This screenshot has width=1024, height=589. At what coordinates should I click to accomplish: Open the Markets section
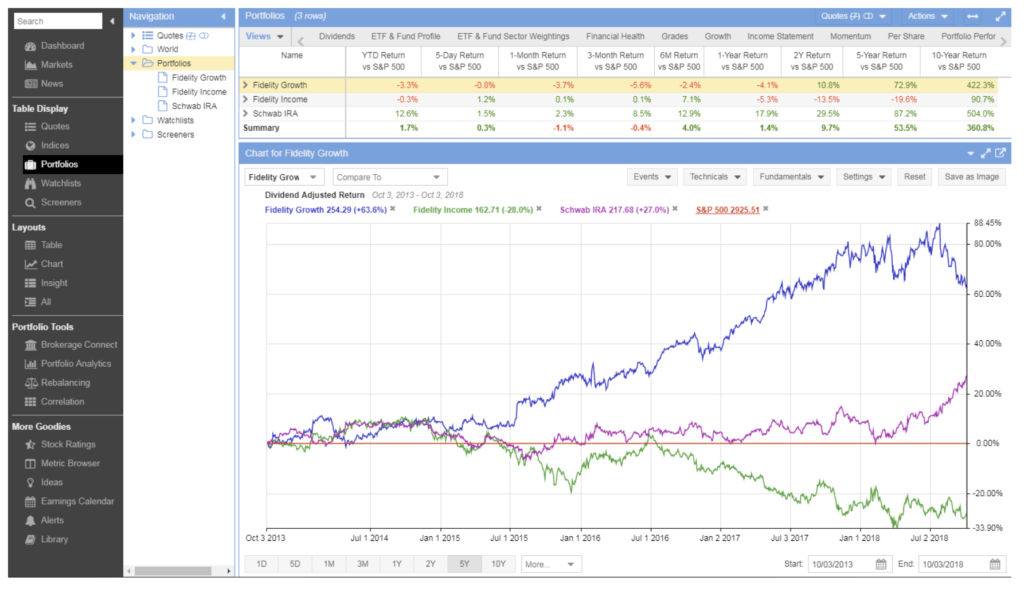[48, 65]
